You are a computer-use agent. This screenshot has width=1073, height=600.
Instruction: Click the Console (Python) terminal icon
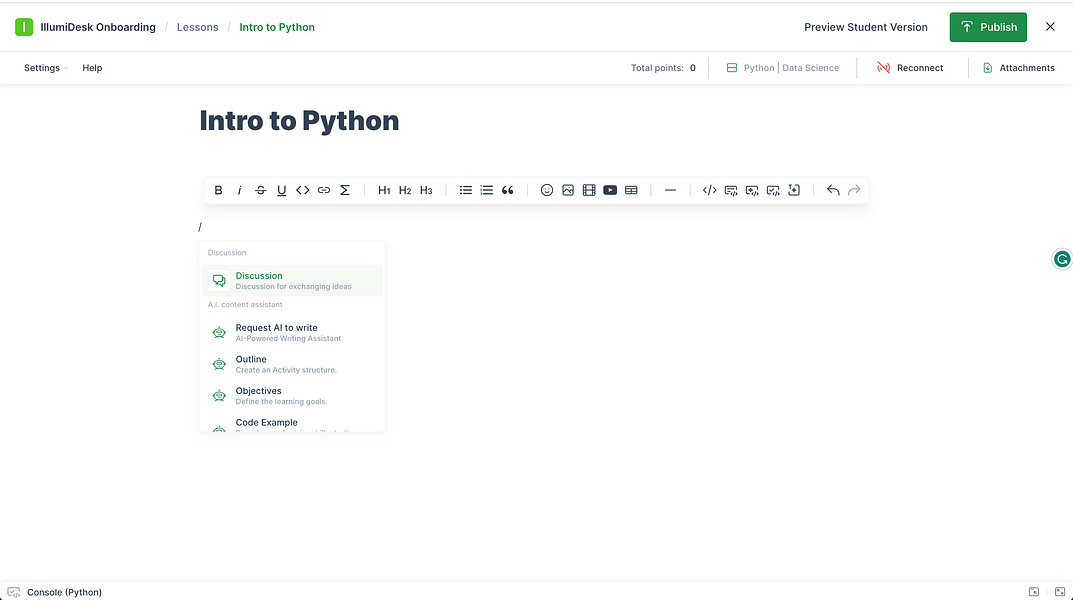click(x=14, y=592)
